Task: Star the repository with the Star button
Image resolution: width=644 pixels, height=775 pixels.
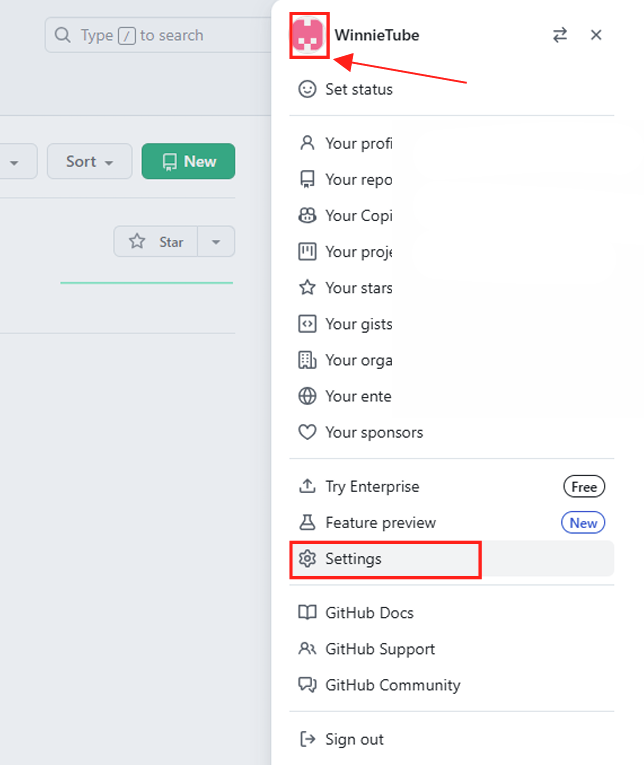Action: pos(156,242)
